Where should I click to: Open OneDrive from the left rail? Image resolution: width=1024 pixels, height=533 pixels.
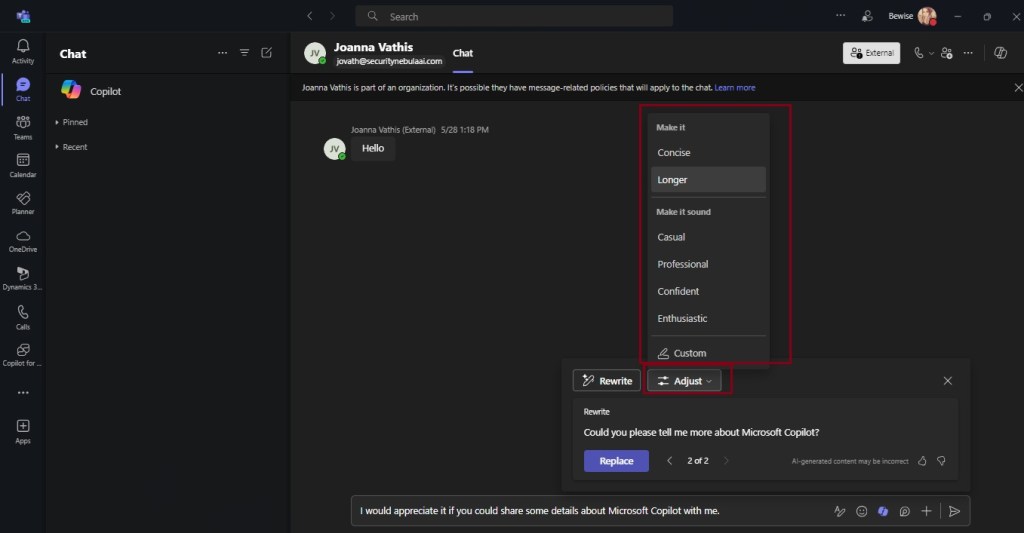[22, 240]
